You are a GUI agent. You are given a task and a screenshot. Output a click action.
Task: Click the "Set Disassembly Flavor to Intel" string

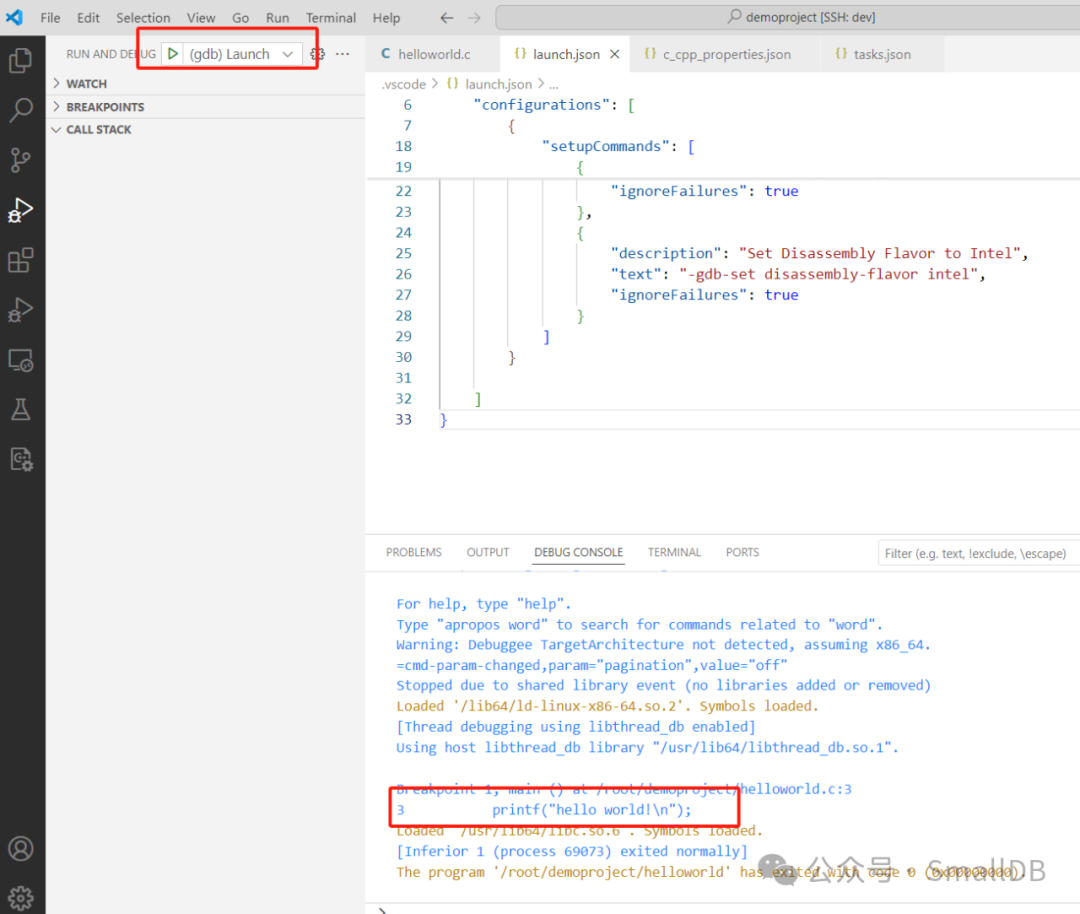point(880,253)
